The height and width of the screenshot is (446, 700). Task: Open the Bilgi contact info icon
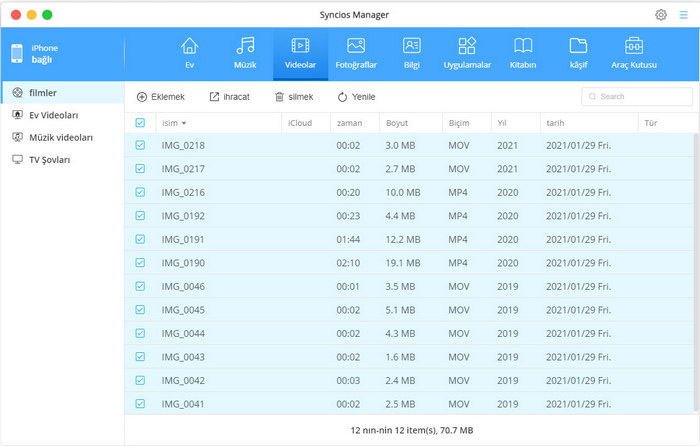tap(411, 46)
